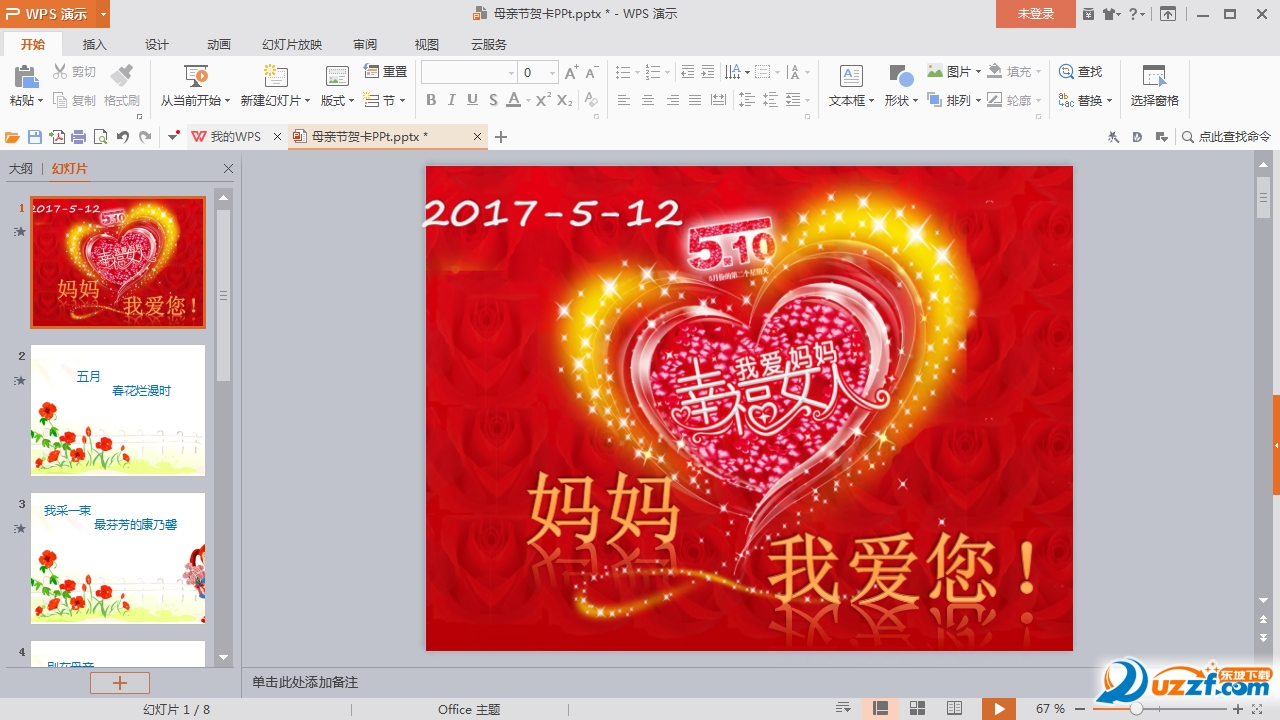The height and width of the screenshot is (720, 1280).
Task: Center align the paragraph text
Action: pos(648,100)
